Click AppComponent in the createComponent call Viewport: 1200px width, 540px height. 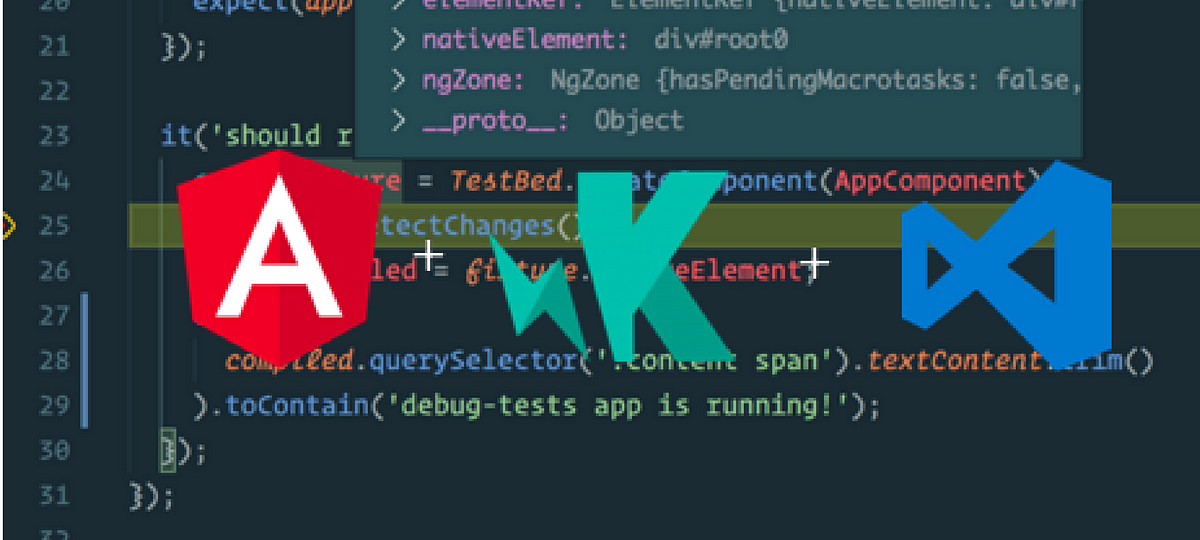point(929,181)
